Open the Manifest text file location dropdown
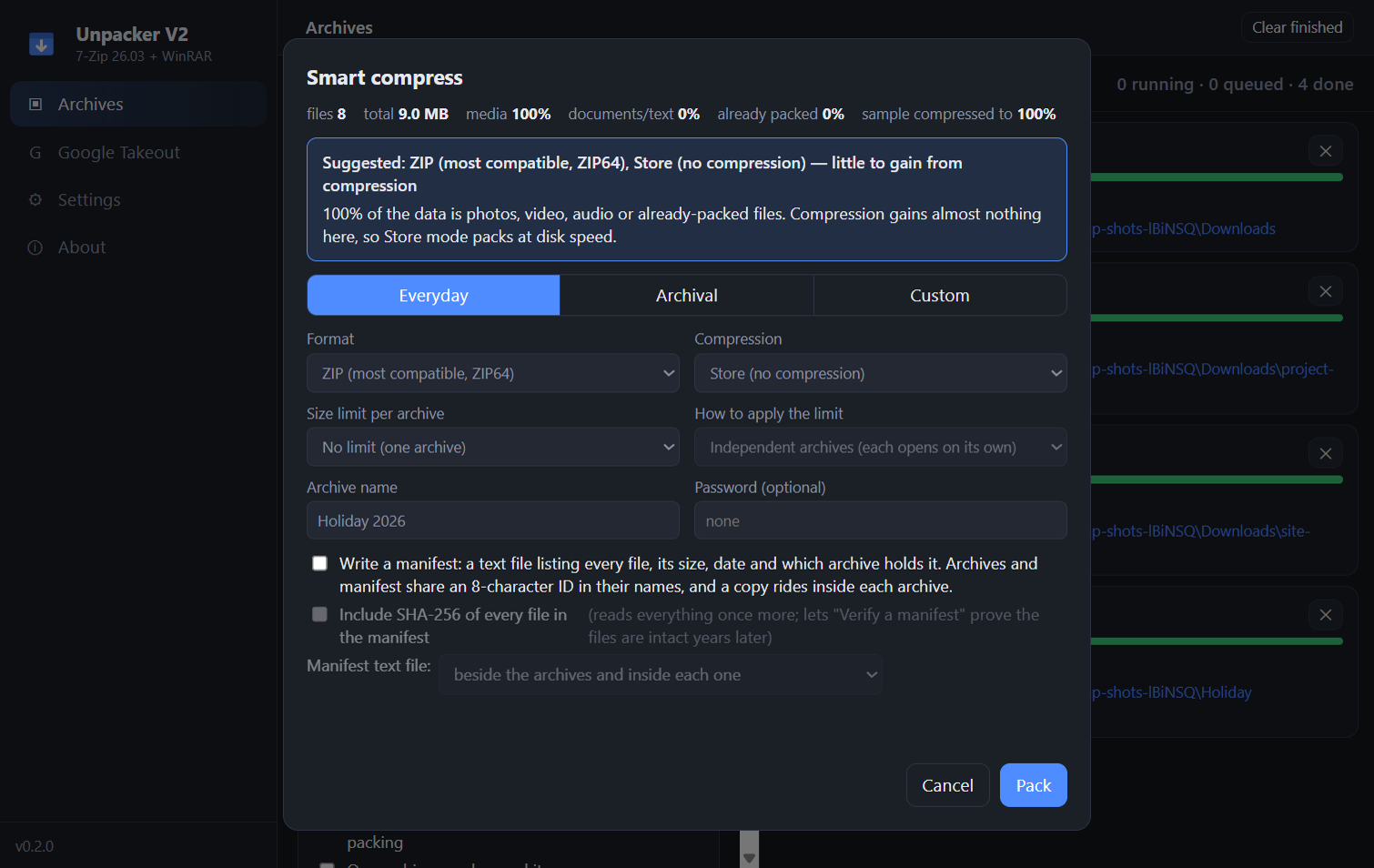Screen dimensions: 1374x868 coord(661,674)
